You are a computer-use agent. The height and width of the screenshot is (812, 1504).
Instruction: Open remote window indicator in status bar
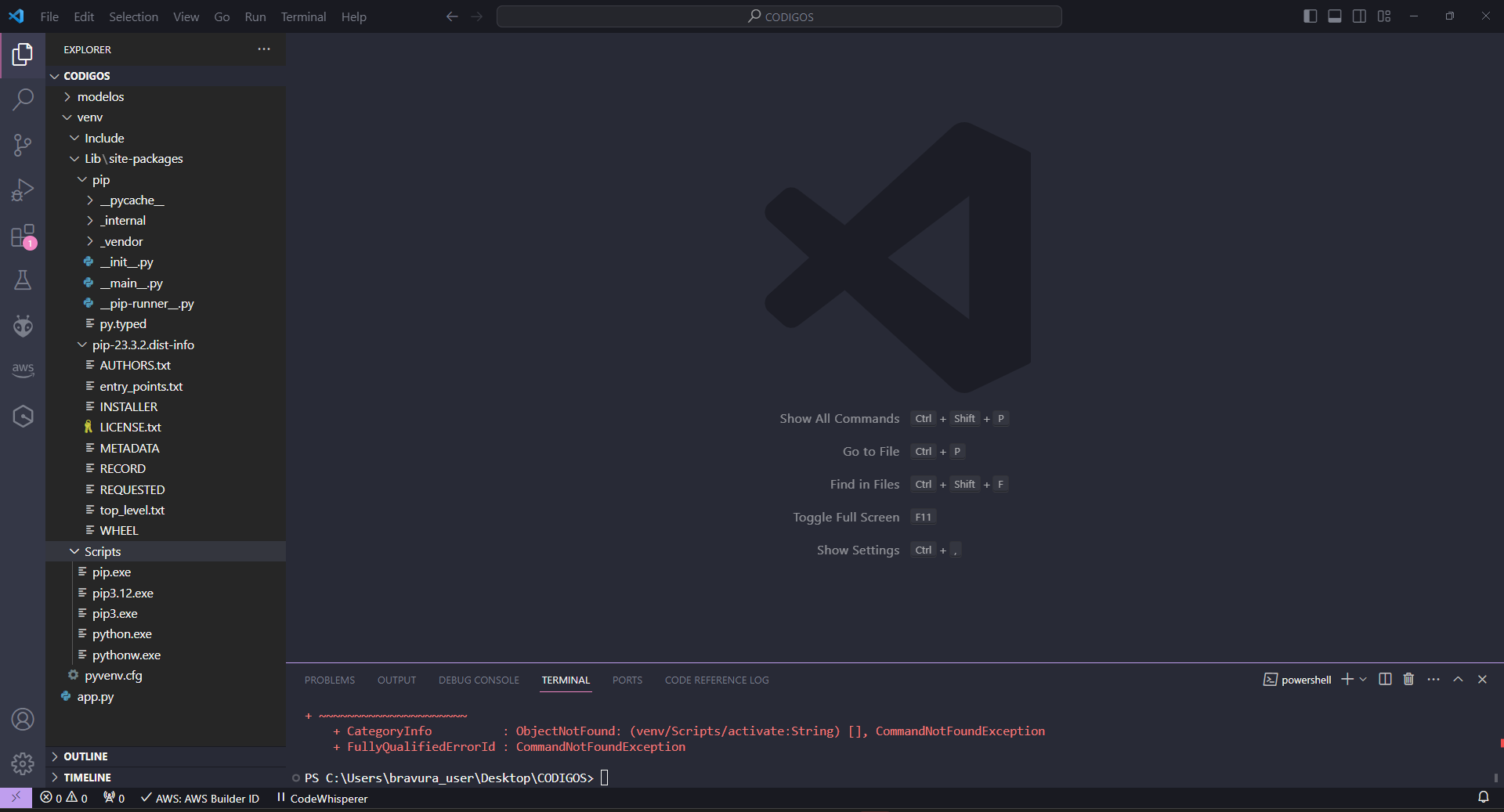pos(16,798)
